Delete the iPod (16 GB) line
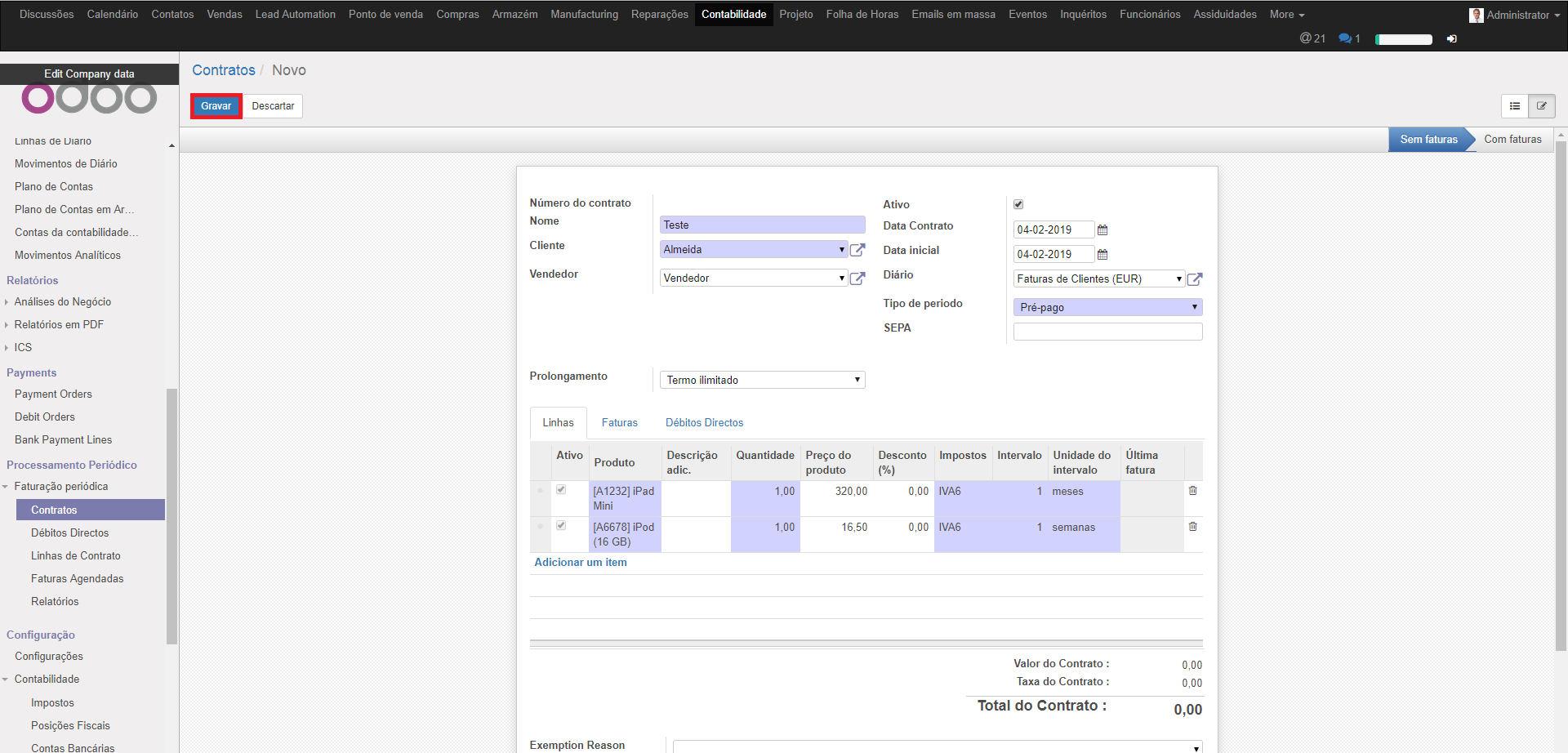Image resolution: width=1568 pixels, height=753 pixels. click(1192, 527)
